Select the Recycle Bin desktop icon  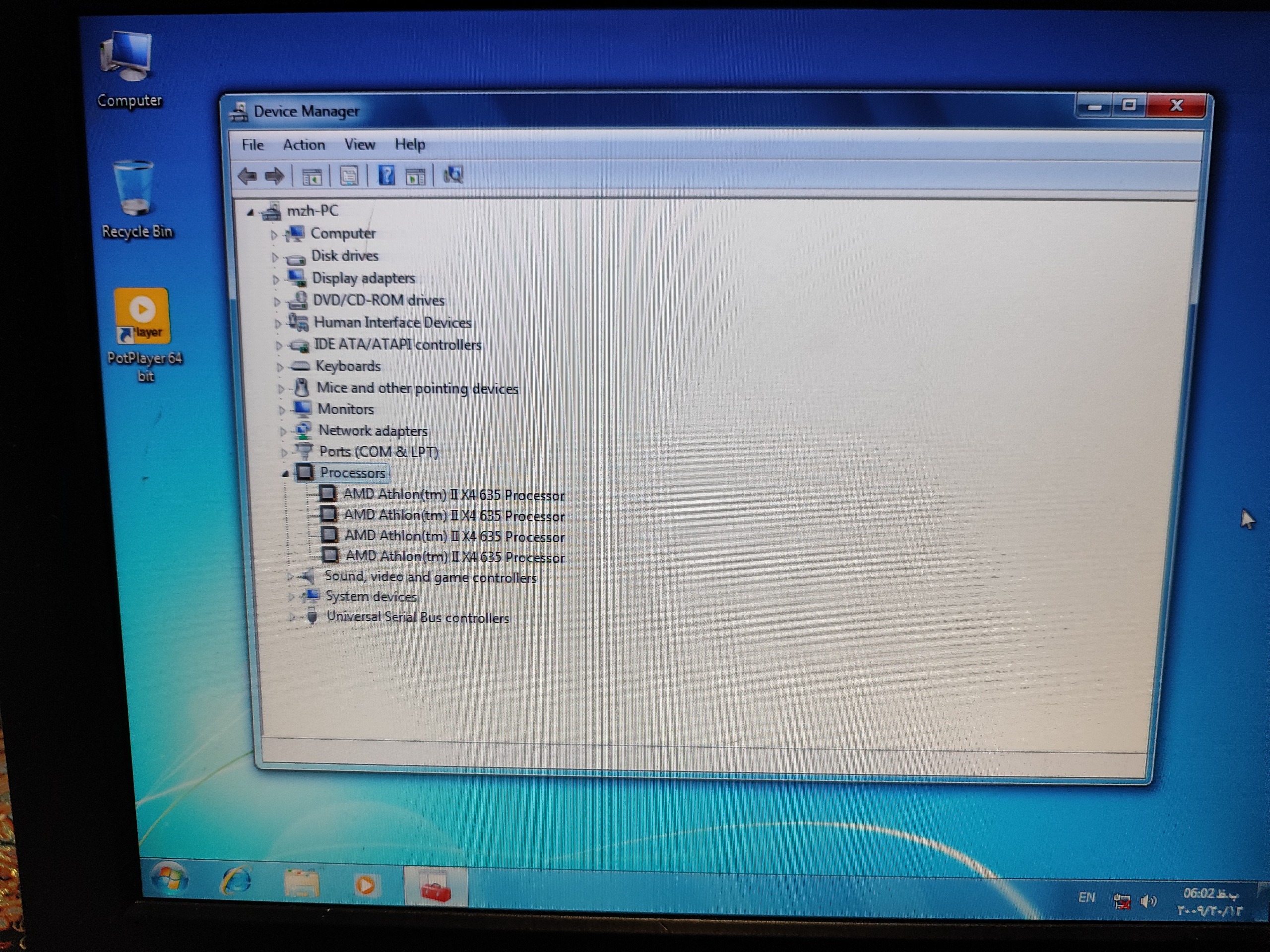pos(136,199)
